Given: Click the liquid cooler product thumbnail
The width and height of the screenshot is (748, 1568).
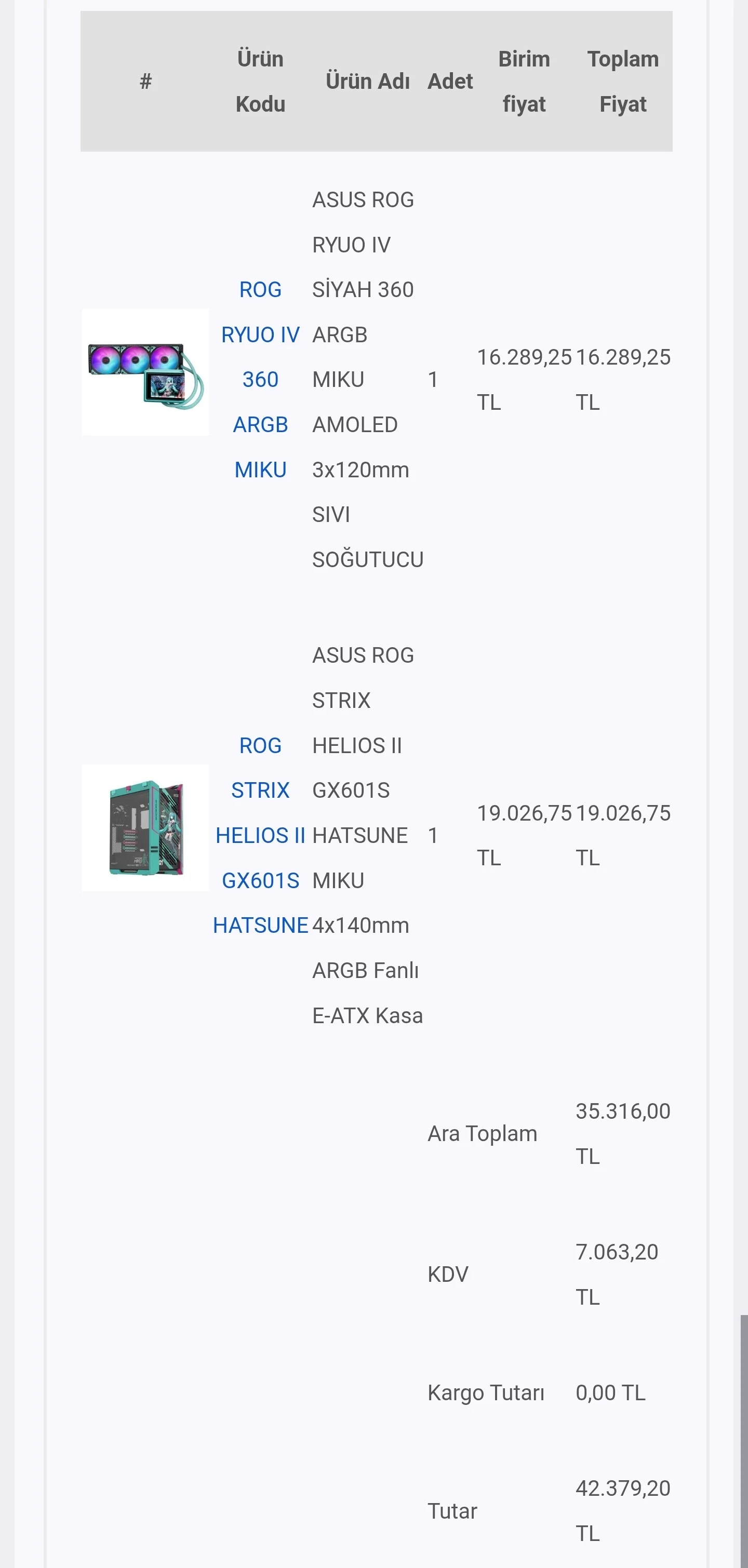Looking at the screenshot, I should click(x=145, y=372).
